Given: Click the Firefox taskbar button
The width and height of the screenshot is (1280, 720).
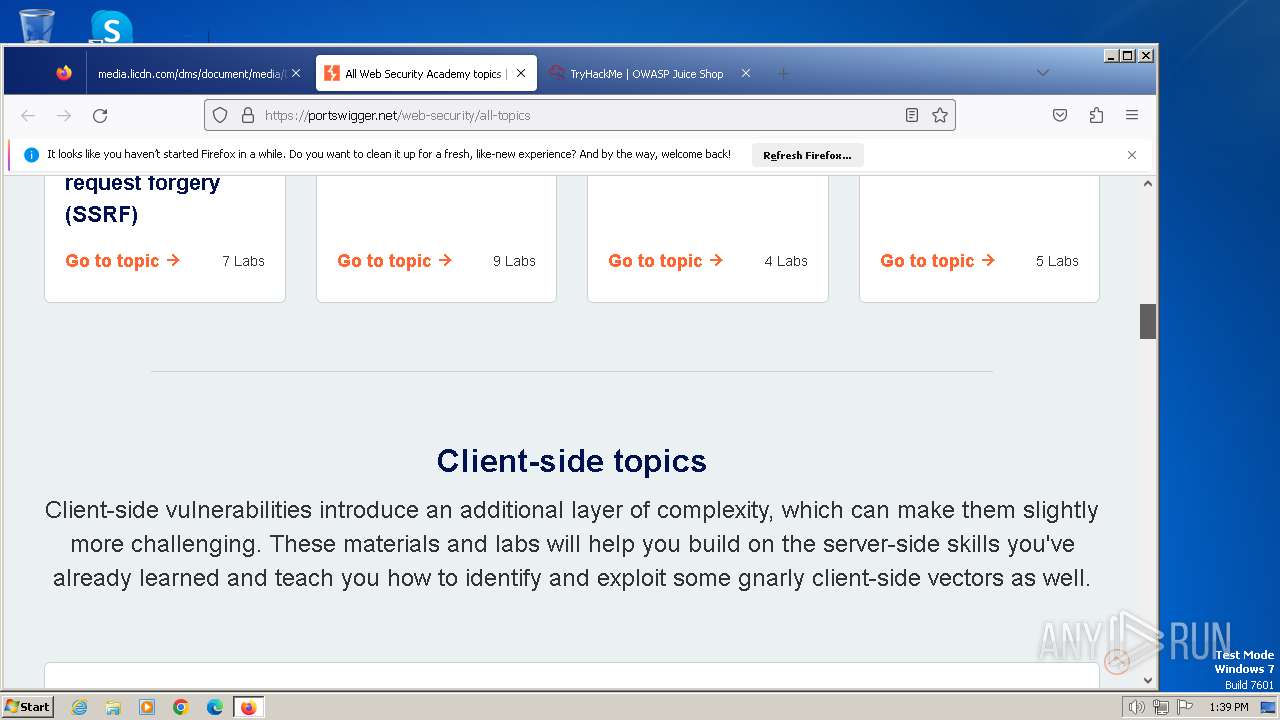Looking at the screenshot, I should coord(248,707).
